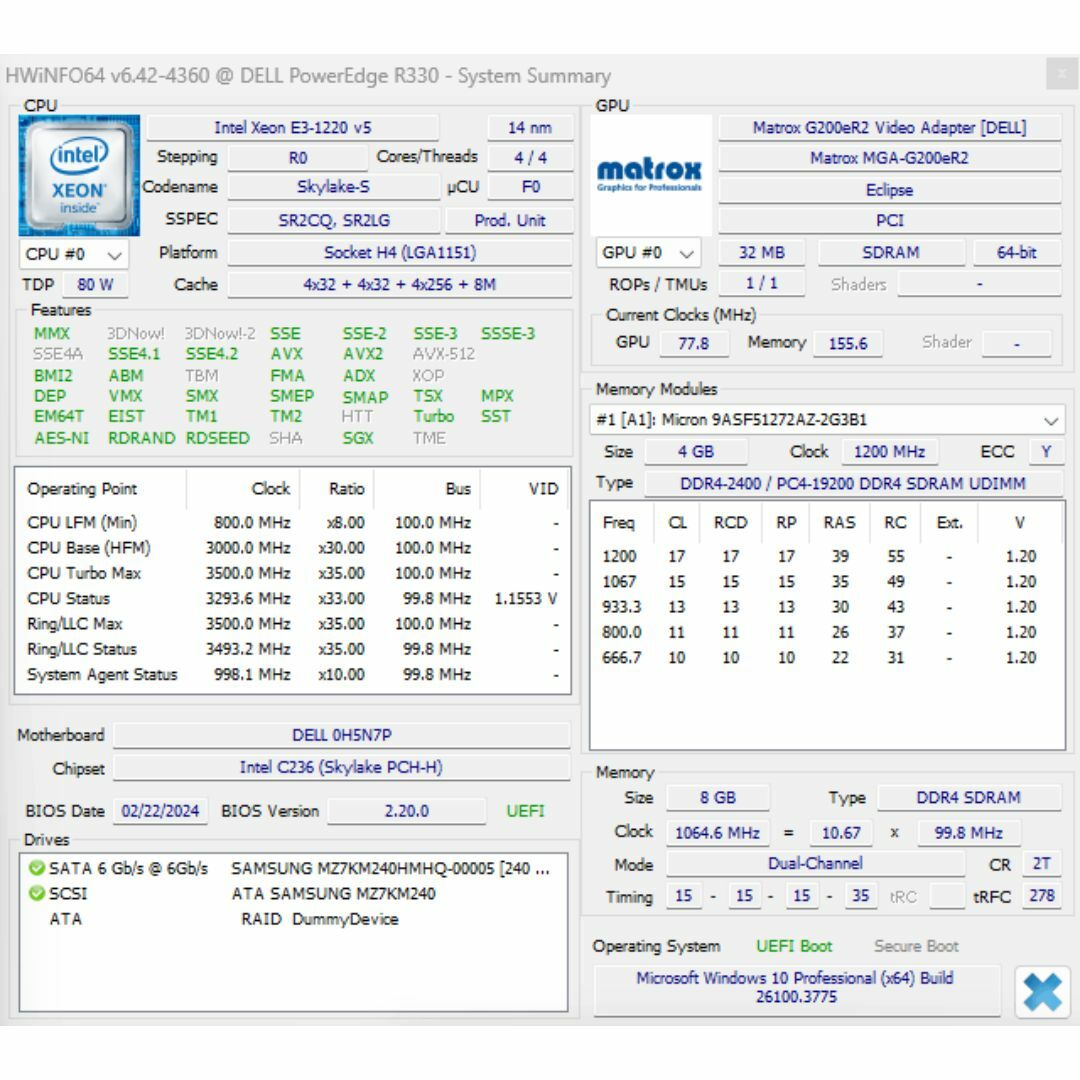Select the CPU Turbo Max row

point(292,573)
